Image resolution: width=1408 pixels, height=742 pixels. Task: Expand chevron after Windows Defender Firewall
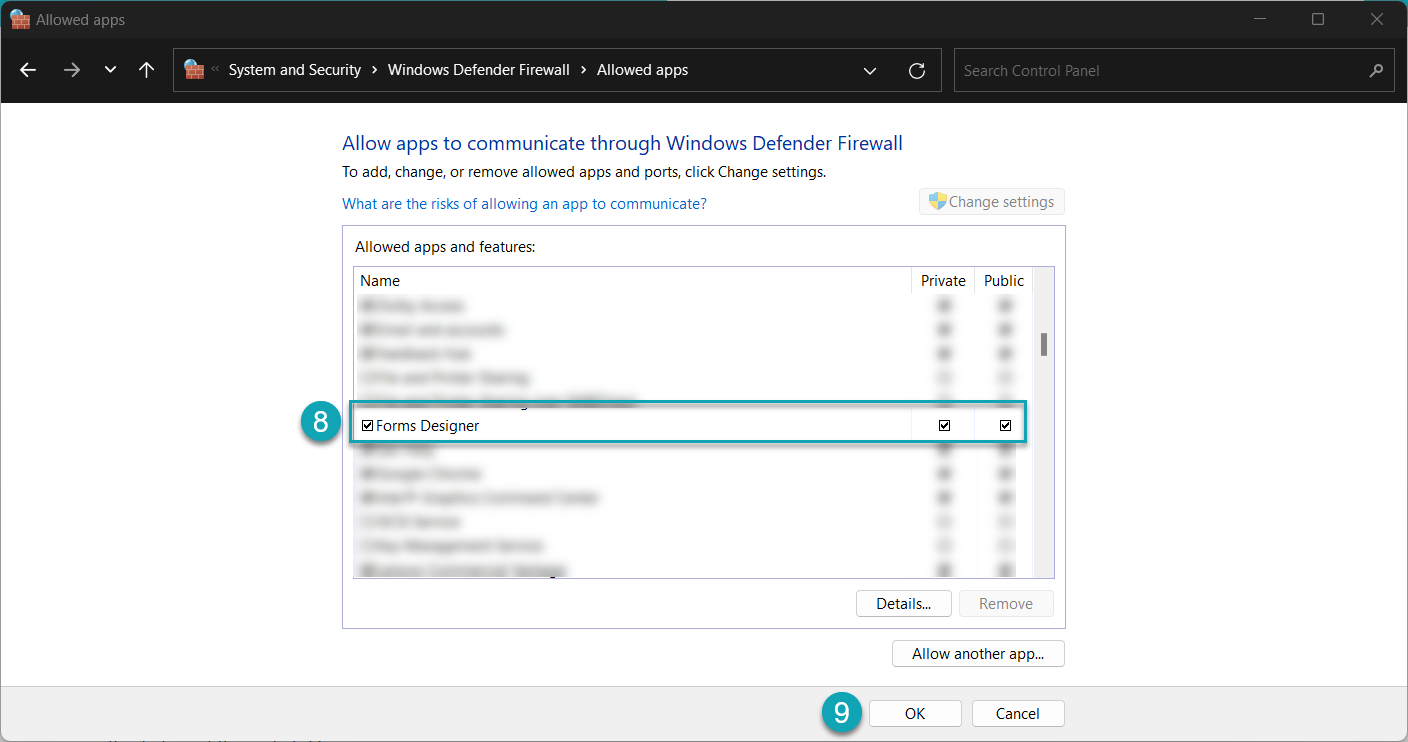click(x=583, y=70)
